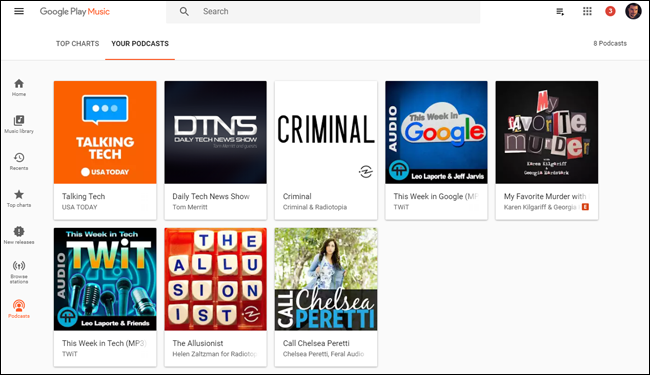Click the Talking Tech title link

click(x=84, y=196)
